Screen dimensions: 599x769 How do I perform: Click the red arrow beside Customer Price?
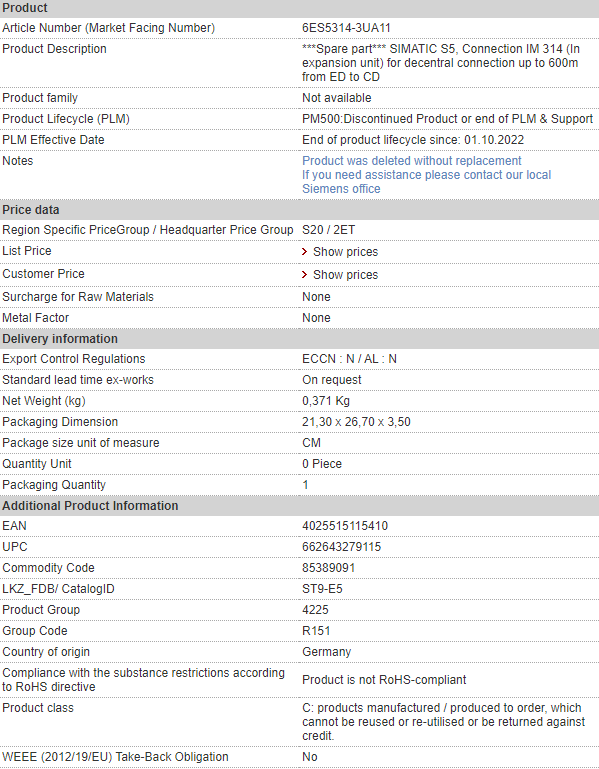point(304,275)
